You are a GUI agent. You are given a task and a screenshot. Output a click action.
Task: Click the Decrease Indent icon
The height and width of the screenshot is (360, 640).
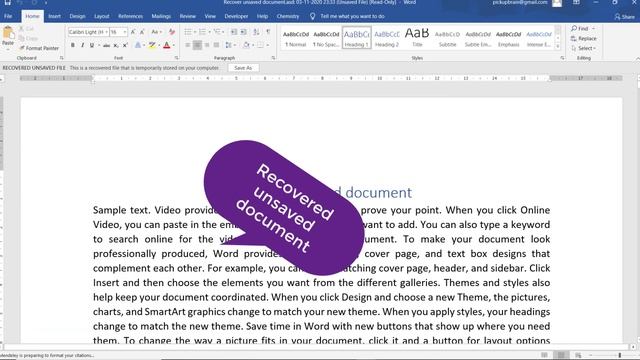click(234, 32)
